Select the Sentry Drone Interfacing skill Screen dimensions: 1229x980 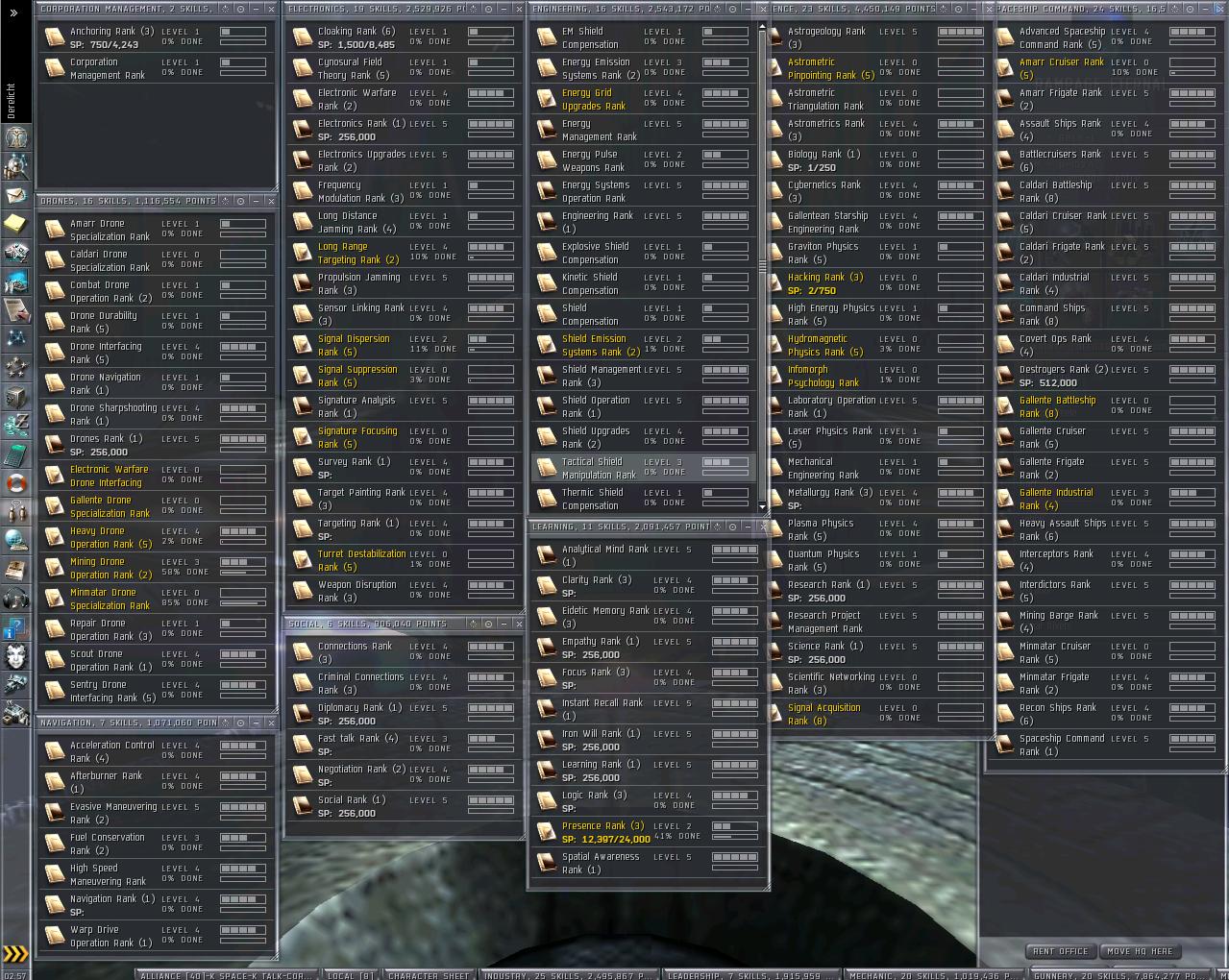click(157, 691)
